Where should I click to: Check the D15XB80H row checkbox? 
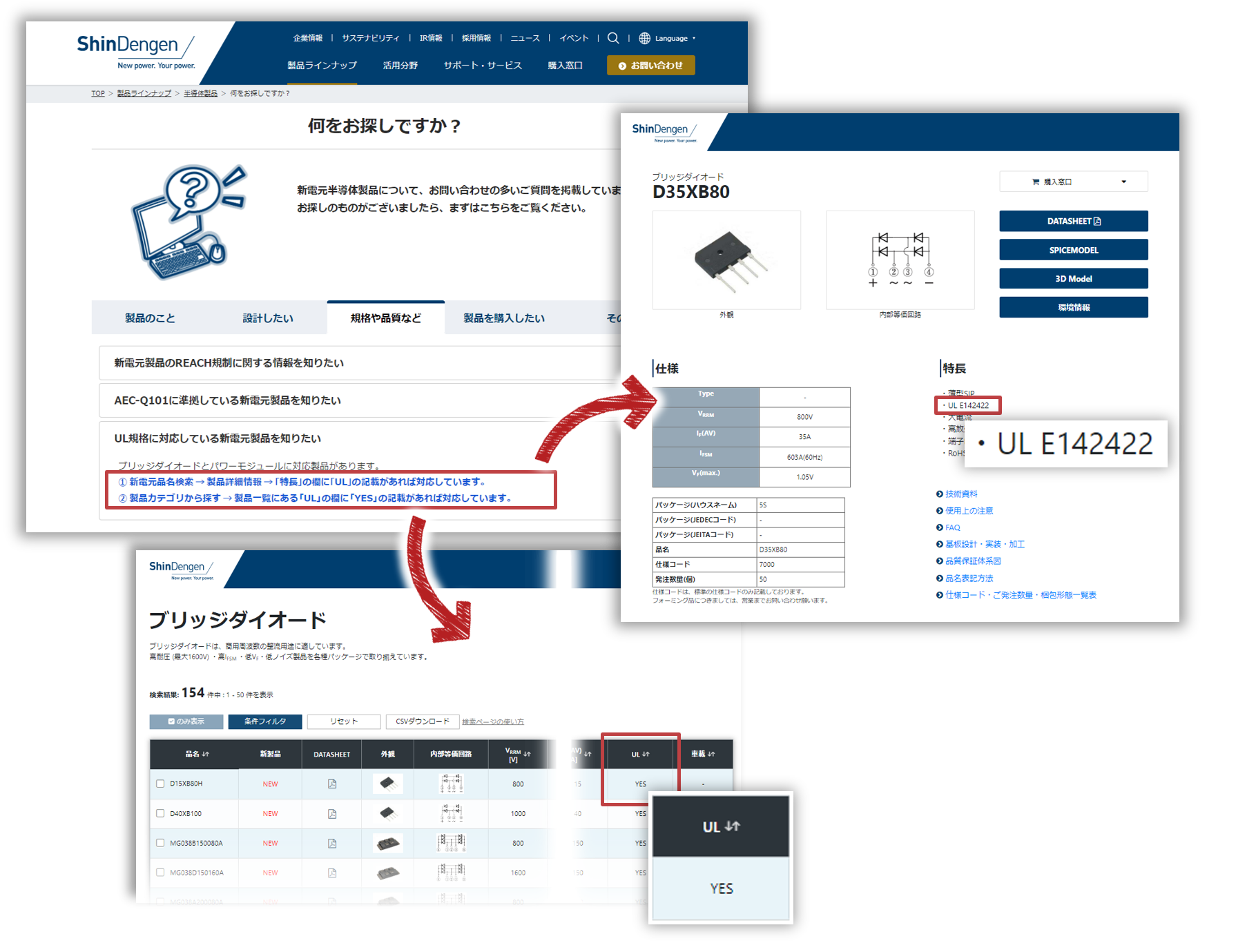160,784
